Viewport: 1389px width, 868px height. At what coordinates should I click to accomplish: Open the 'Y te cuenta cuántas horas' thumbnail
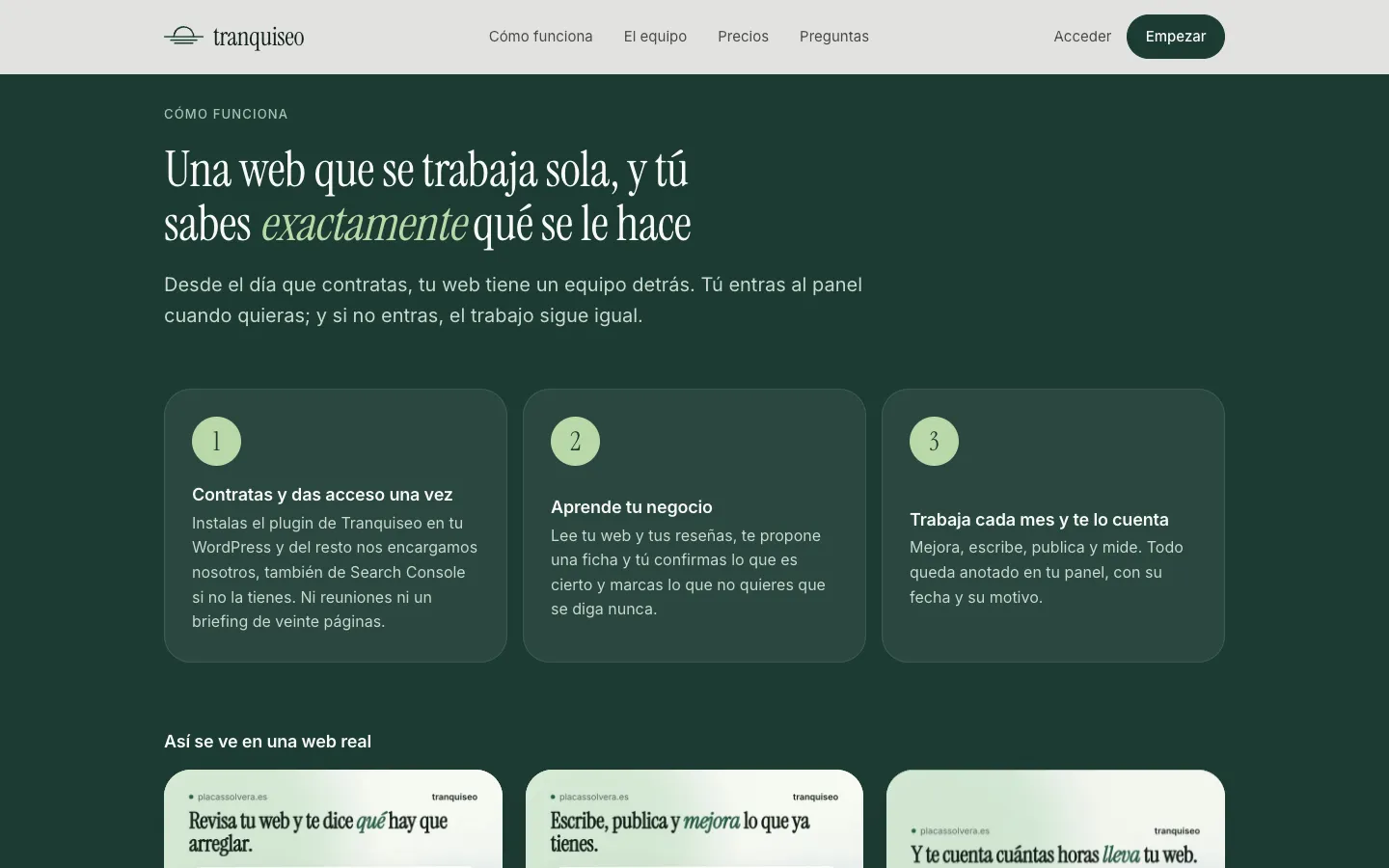pos(1055,819)
